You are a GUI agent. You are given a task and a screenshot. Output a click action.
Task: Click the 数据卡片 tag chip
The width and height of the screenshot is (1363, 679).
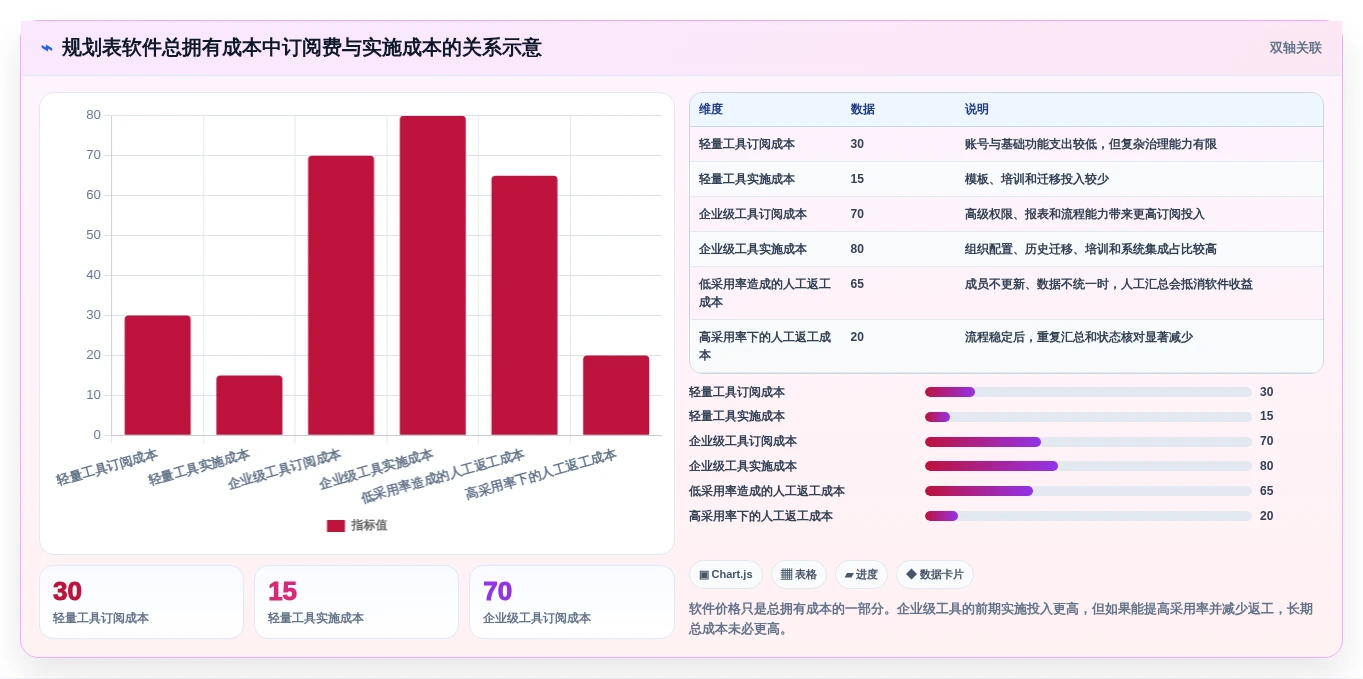click(935, 575)
